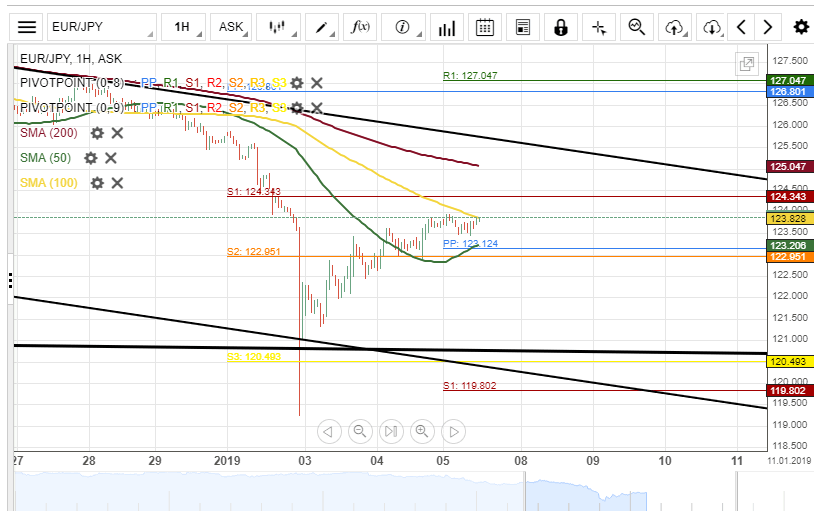The height and width of the screenshot is (521, 814).
Task: Click the S3: 120.493 pivot label
Action: pos(253,357)
